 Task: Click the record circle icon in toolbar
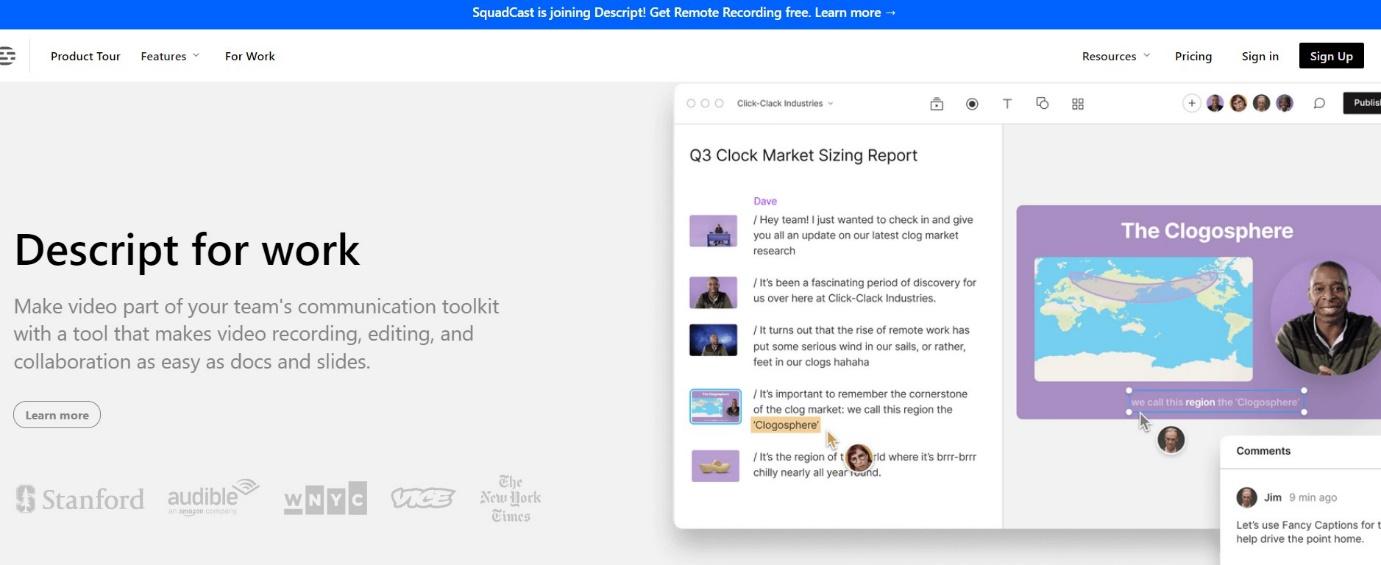tap(972, 104)
